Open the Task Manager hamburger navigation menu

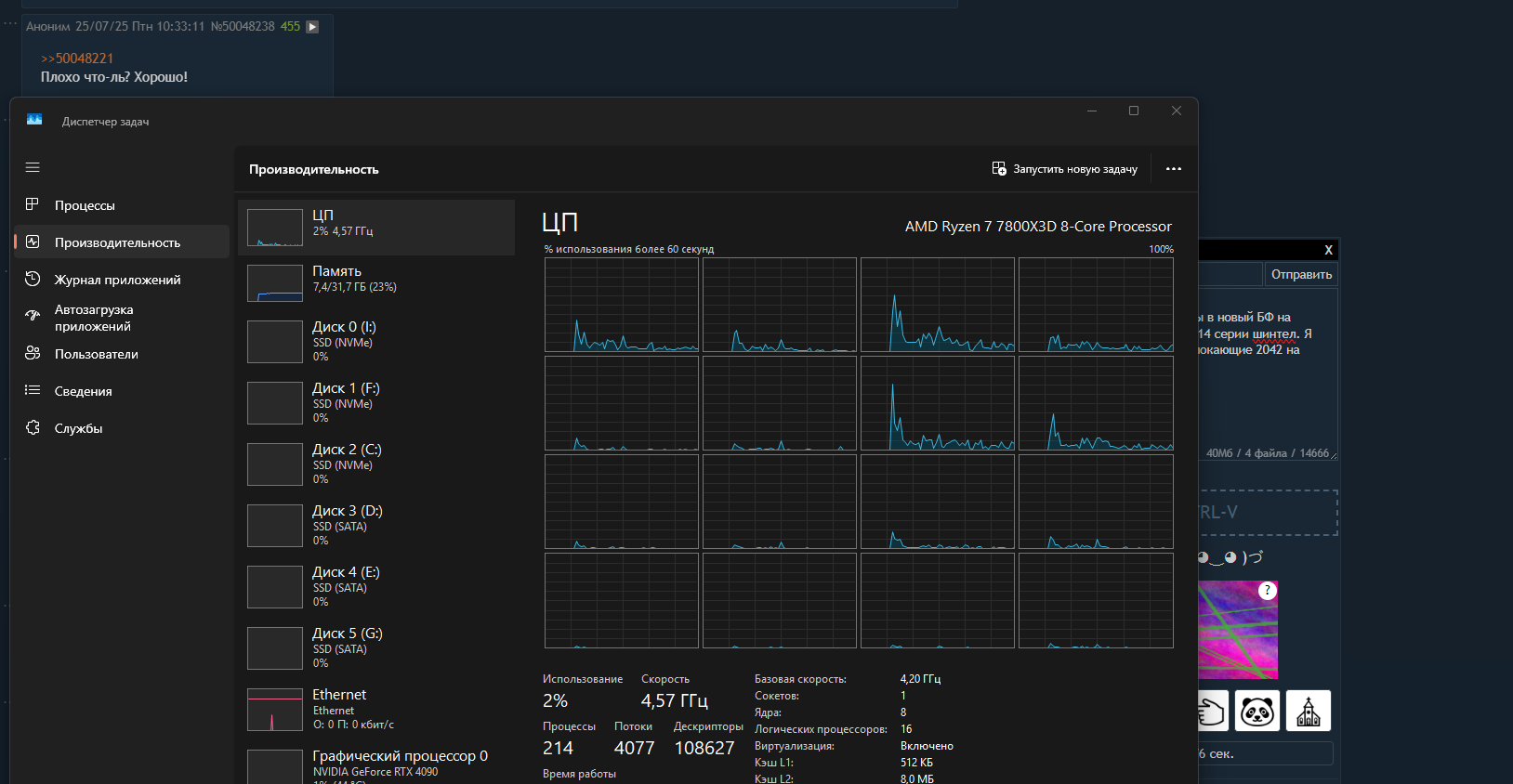(x=33, y=167)
